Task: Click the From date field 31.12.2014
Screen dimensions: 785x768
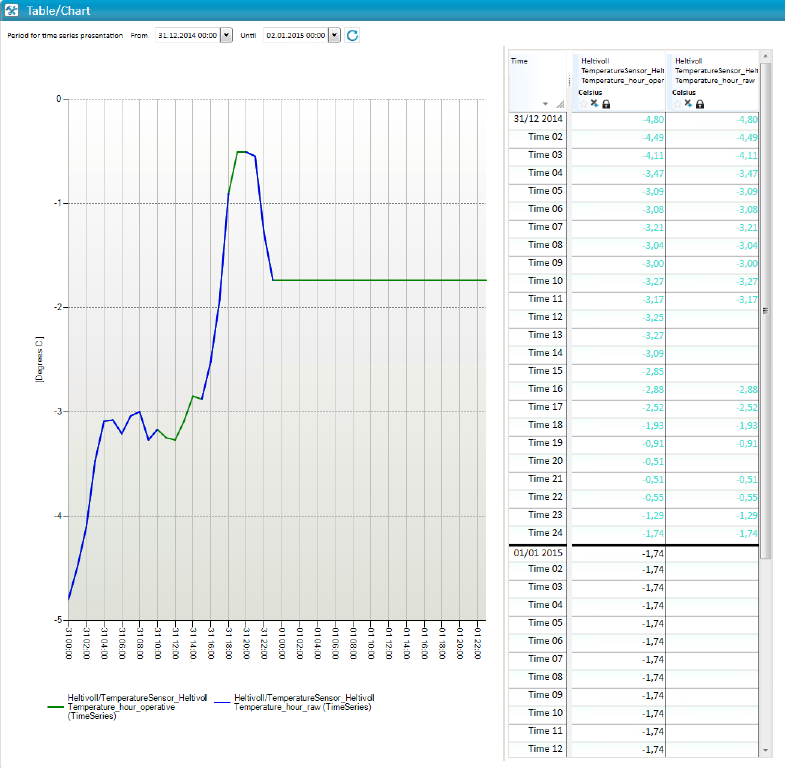Action: [x=186, y=35]
